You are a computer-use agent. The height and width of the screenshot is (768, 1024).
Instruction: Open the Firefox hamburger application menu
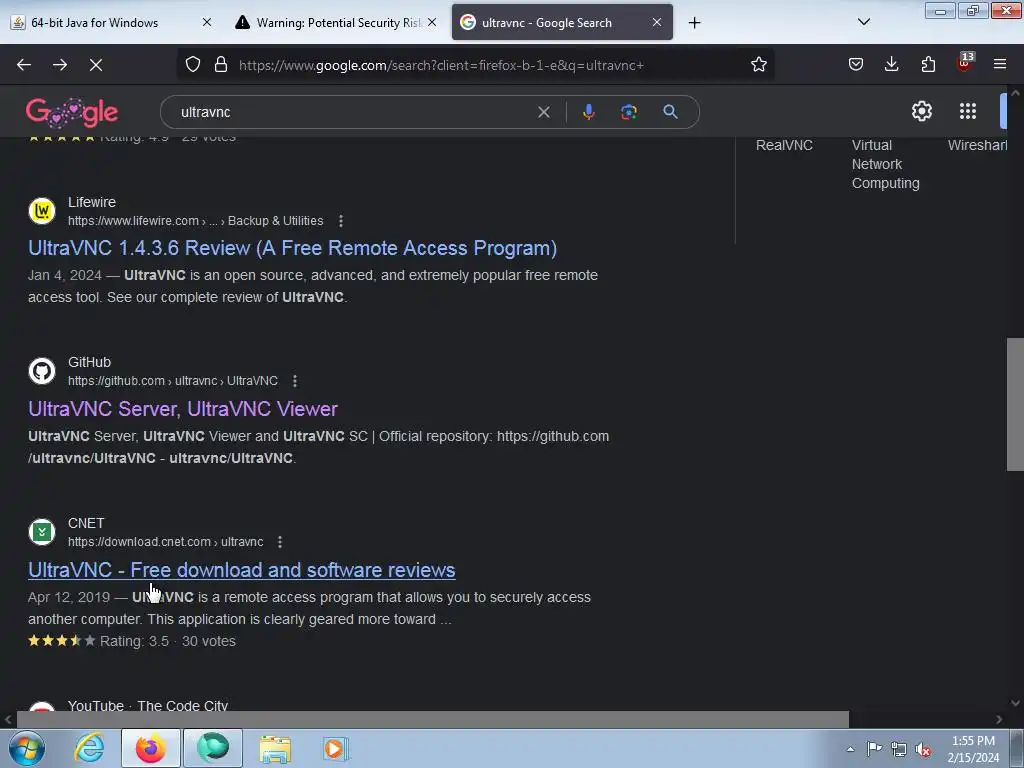coord(999,64)
